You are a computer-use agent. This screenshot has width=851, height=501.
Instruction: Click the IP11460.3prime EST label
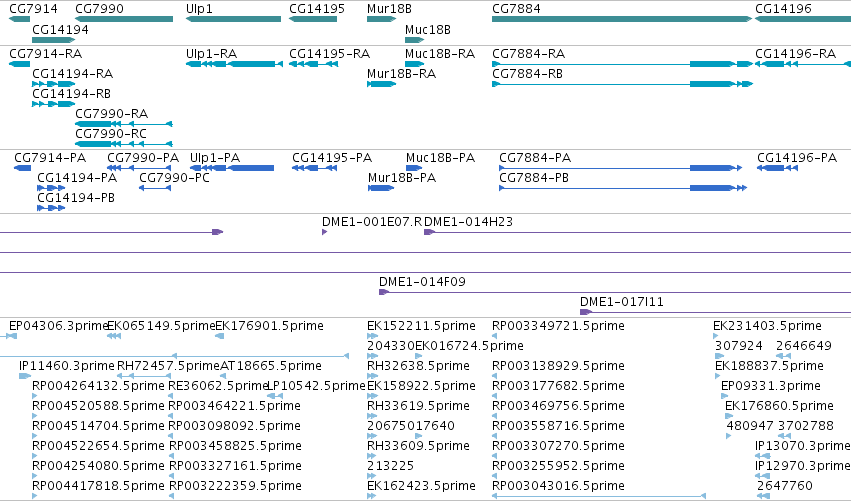point(67,366)
